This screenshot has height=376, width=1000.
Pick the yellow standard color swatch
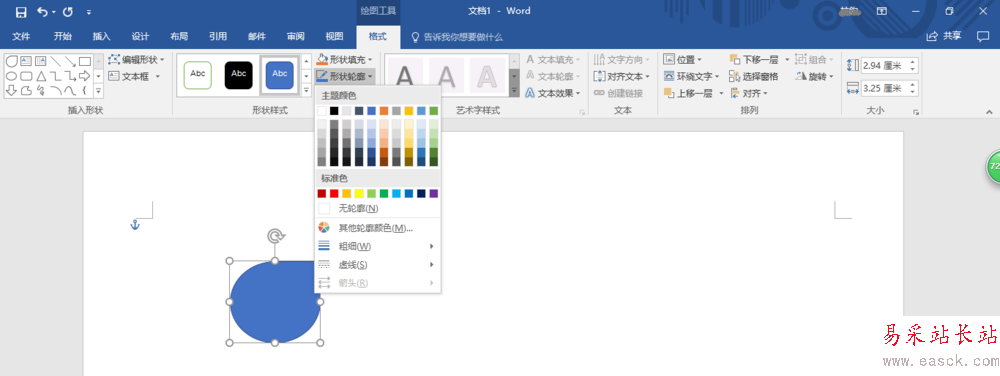click(359, 193)
